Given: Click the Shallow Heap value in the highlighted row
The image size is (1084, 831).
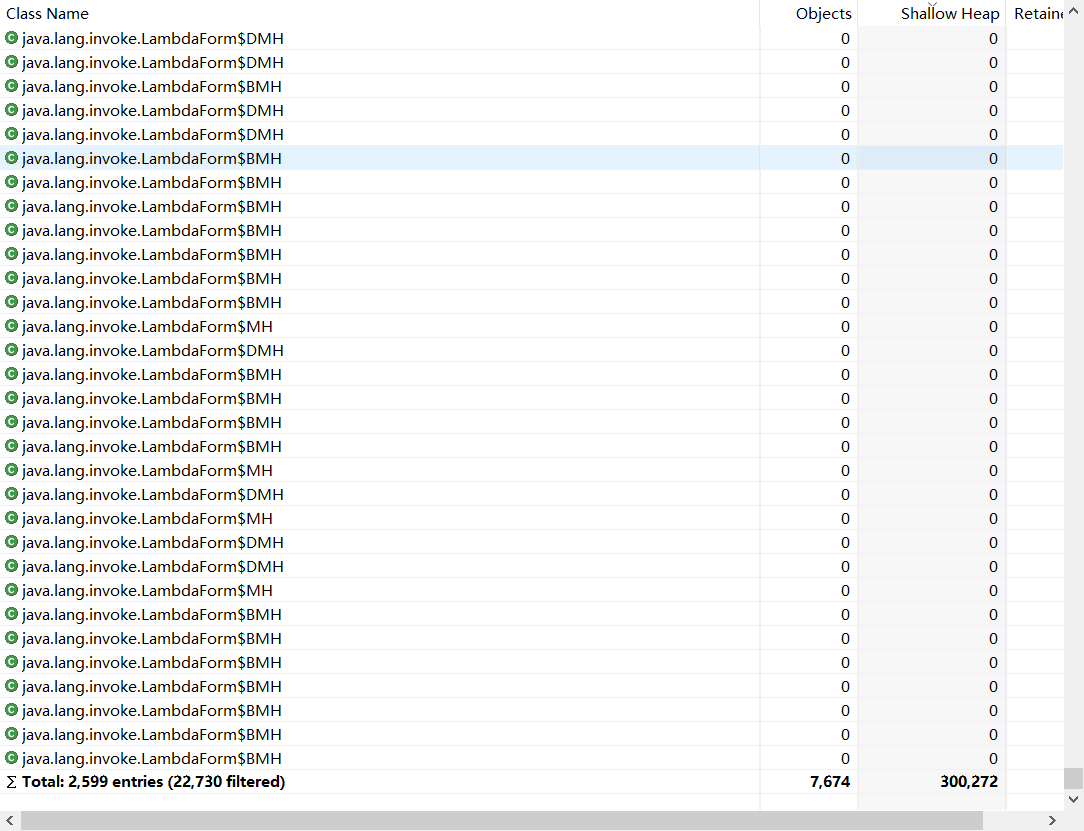Looking at the screenshot, I should coord(993,158).
